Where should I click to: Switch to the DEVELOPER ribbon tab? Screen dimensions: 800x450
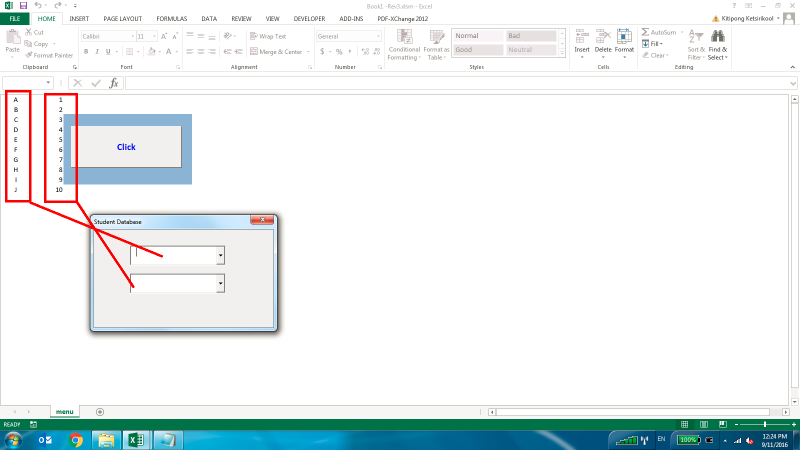tap(309, 18)
